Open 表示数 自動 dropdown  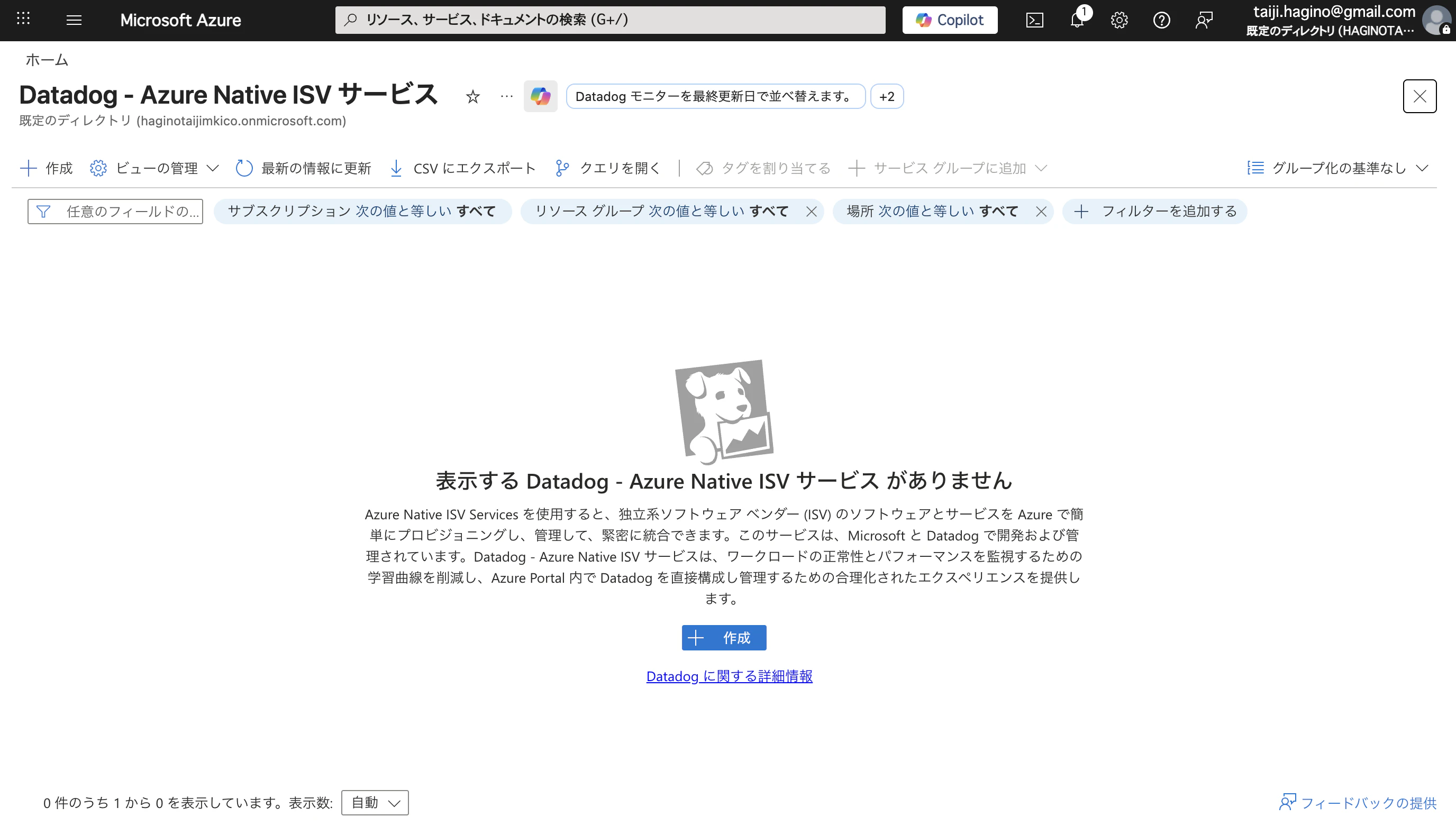click(x=375, y=803)
